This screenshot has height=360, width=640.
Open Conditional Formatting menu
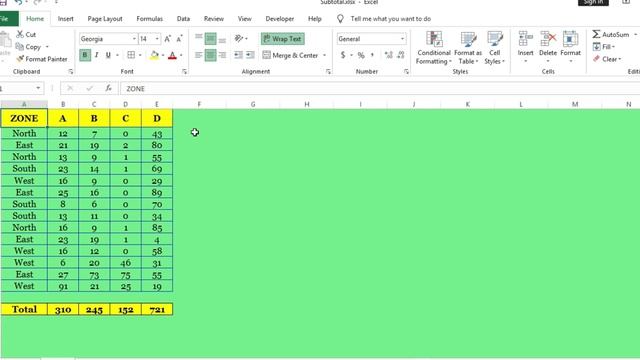pos(433,48)
